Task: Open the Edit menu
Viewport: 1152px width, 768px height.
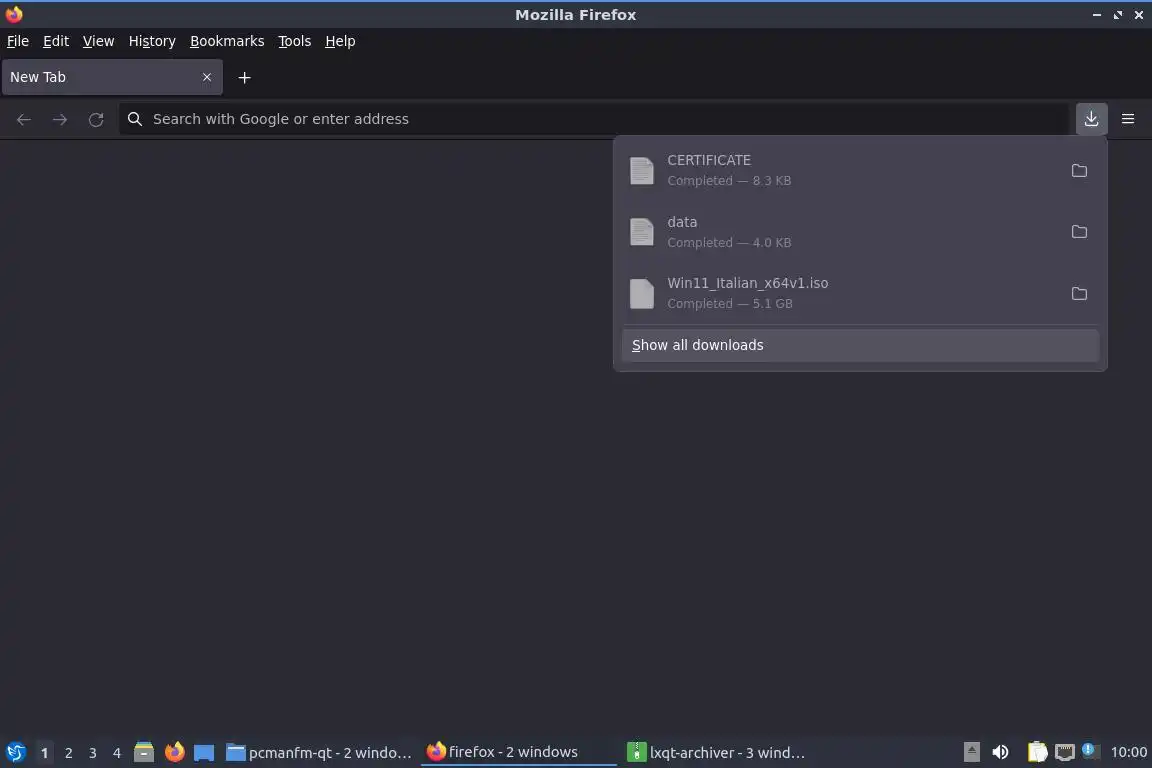Action: [x=56, y=41]
